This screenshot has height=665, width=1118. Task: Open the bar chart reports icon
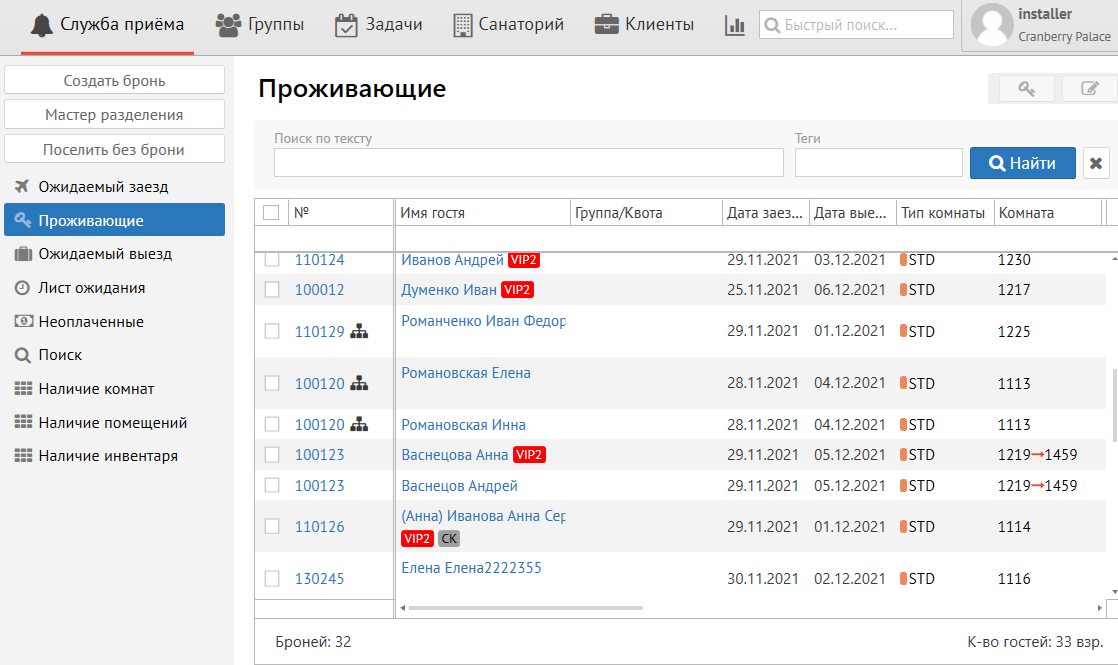click(735, 25)
